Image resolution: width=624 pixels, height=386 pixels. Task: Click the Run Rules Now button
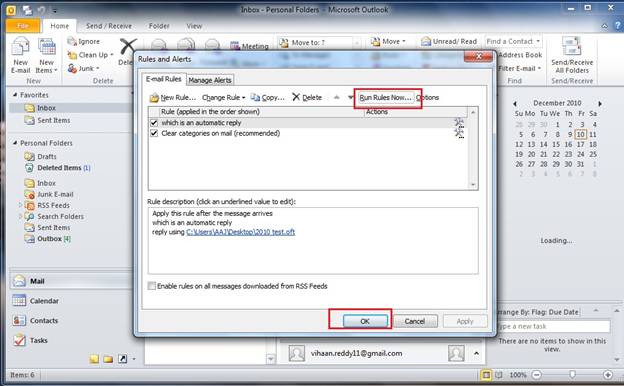[x=385, y=97]
